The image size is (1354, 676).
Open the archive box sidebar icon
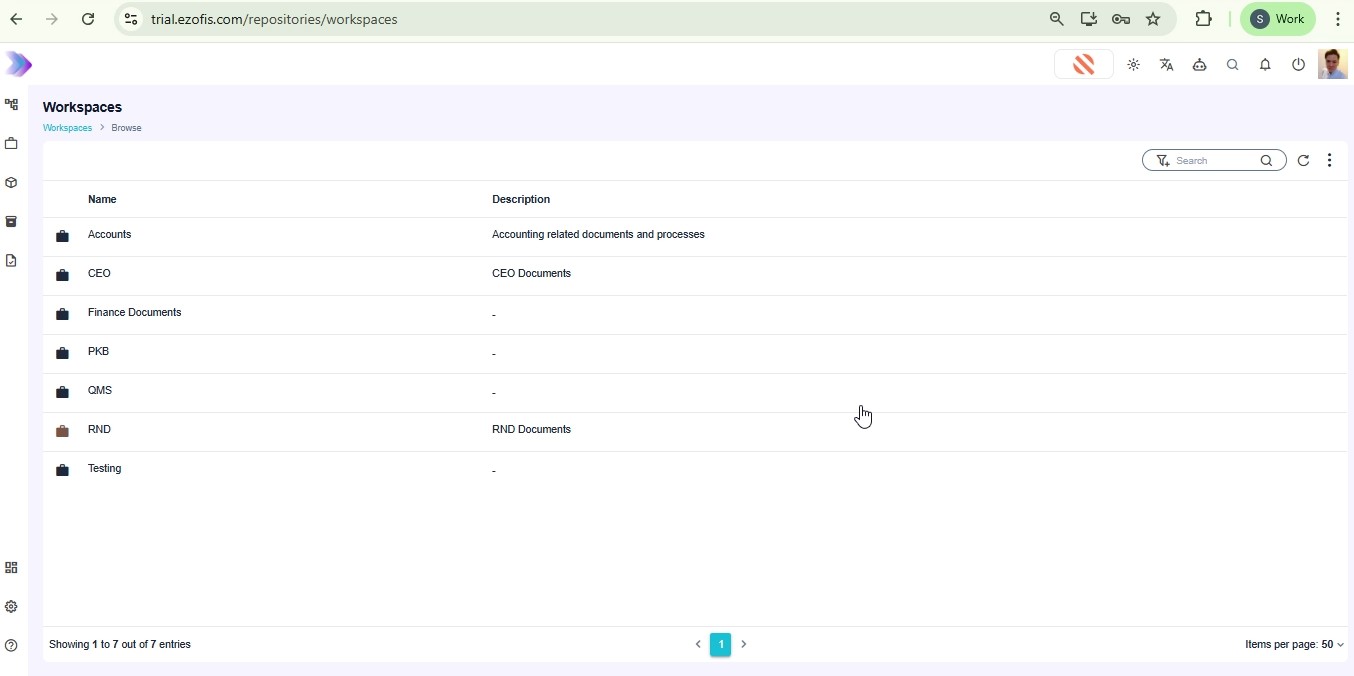[12, 222]
